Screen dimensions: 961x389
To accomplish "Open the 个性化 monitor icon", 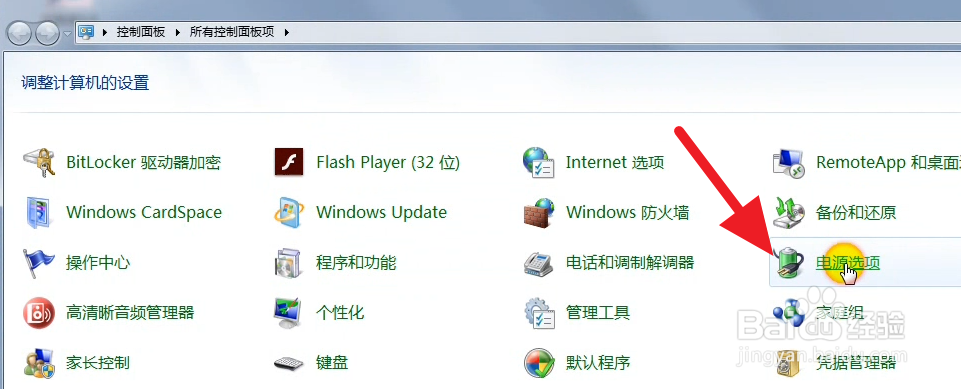I will (288, 313).
